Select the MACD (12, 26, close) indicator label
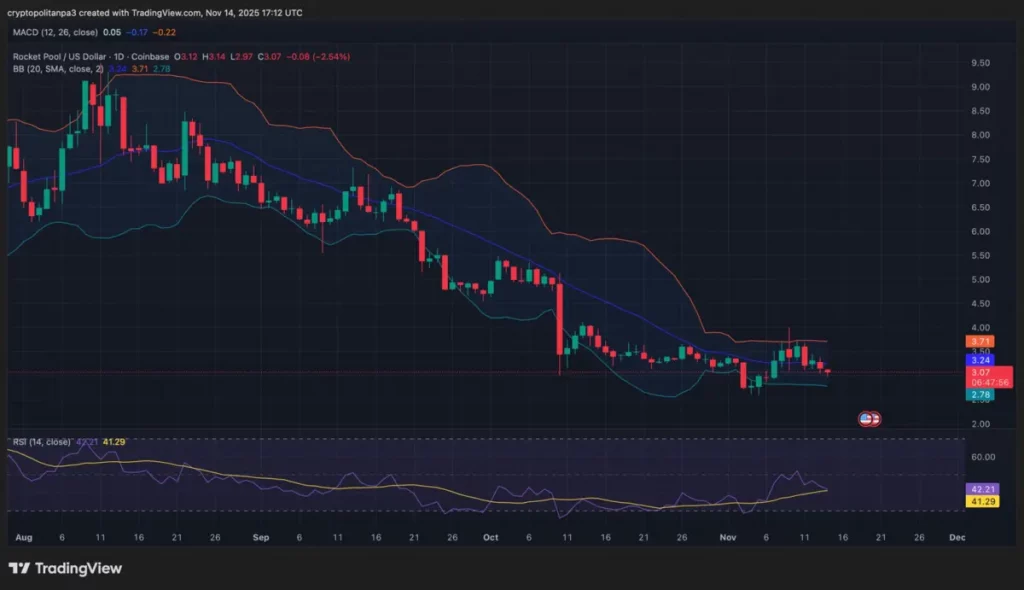The width and height of the screenshot is (1024, 590). coord(57,31)
